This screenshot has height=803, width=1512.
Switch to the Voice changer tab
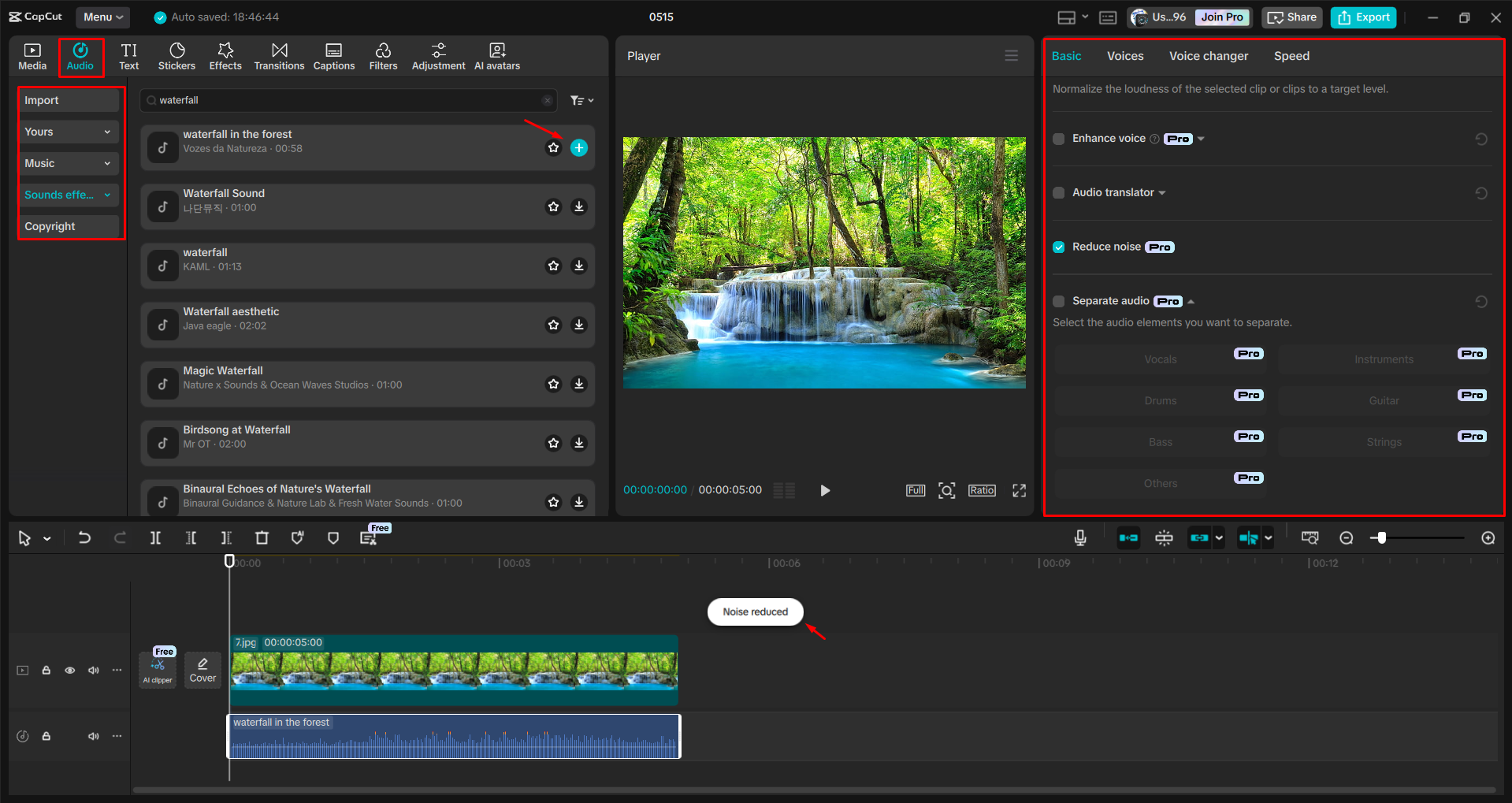point(1208,56)
